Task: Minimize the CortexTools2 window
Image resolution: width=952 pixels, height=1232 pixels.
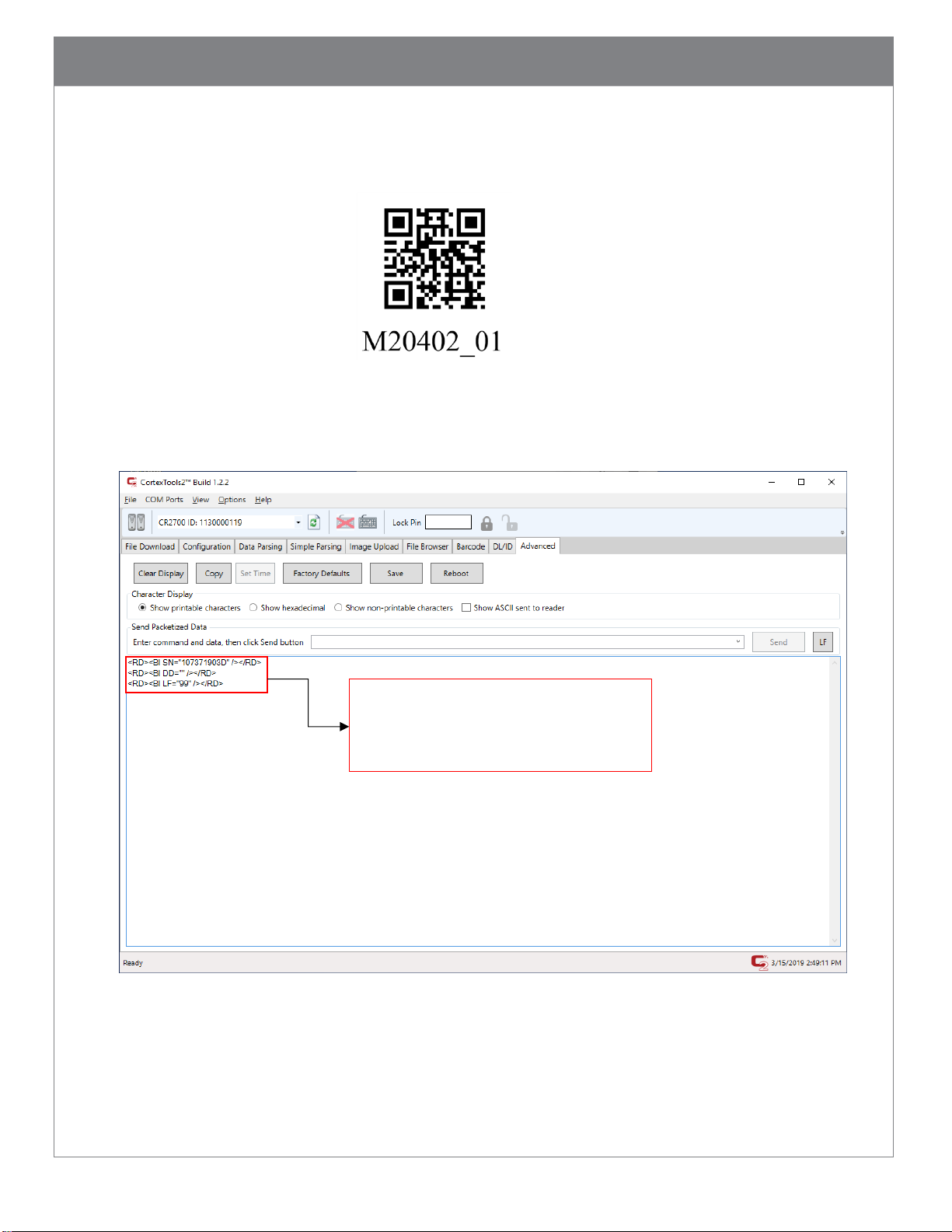Action: [x=772, y=482]
